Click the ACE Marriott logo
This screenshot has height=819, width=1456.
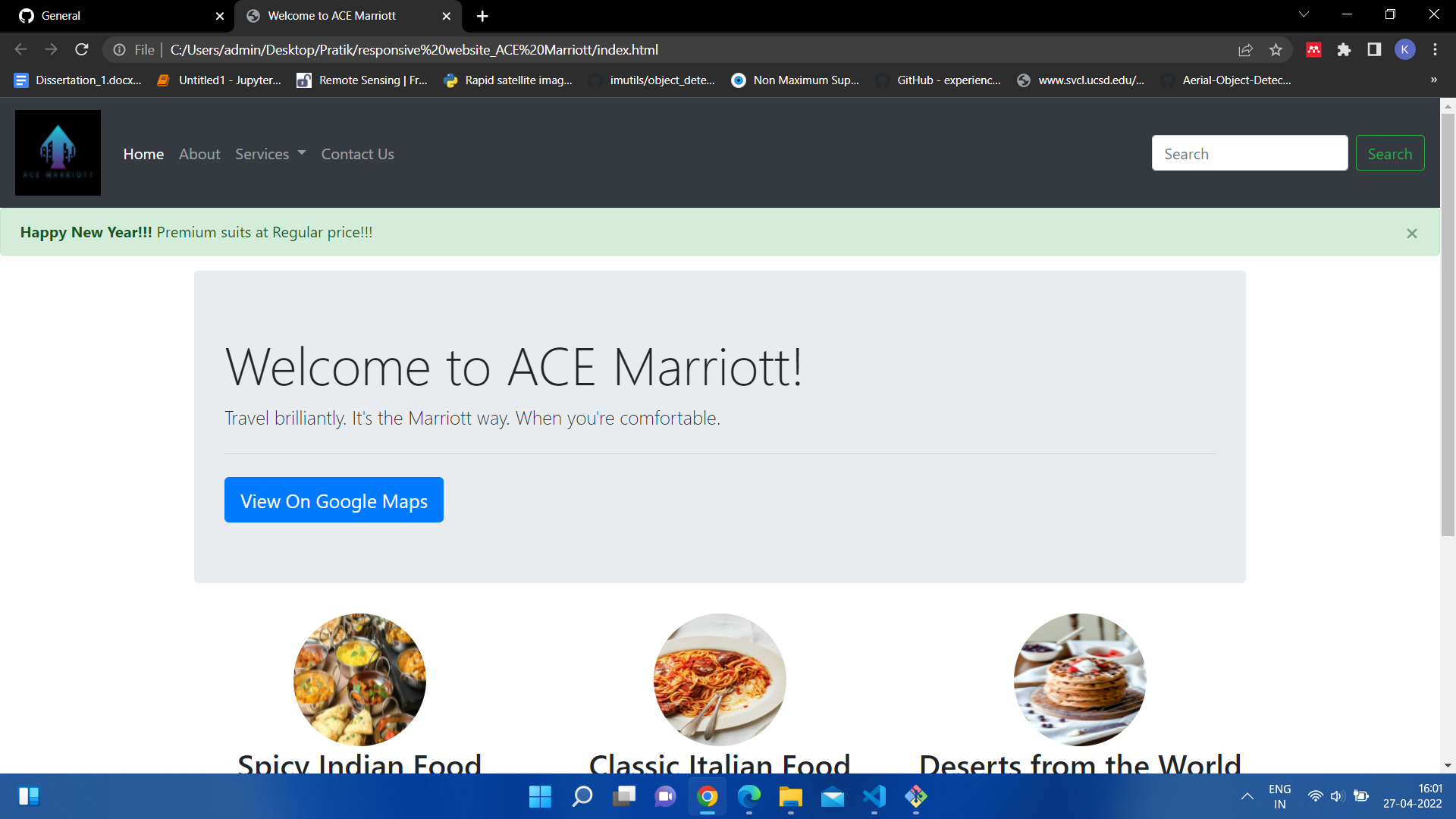click(x=58, y=152)
